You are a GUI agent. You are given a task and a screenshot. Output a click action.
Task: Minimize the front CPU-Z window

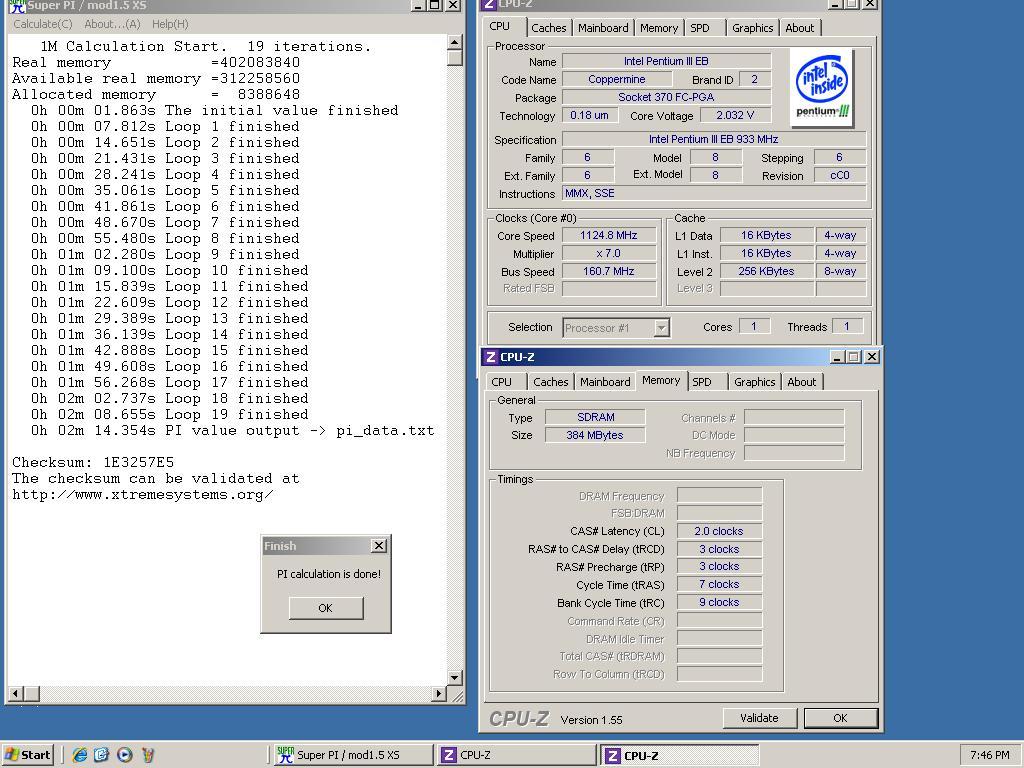pyautogui.click(x=838, y=357)
